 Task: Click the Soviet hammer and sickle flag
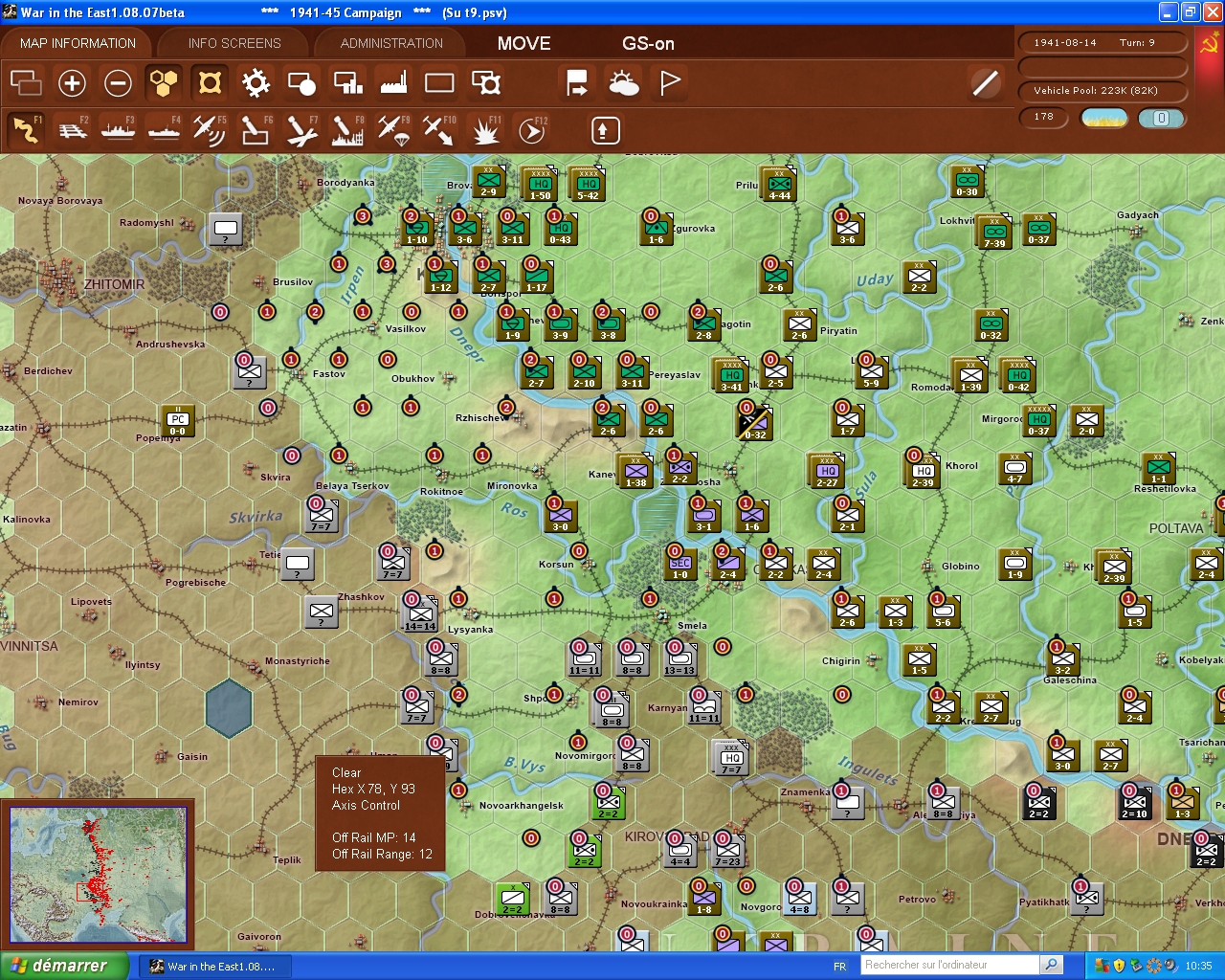tap(1210, 45)
